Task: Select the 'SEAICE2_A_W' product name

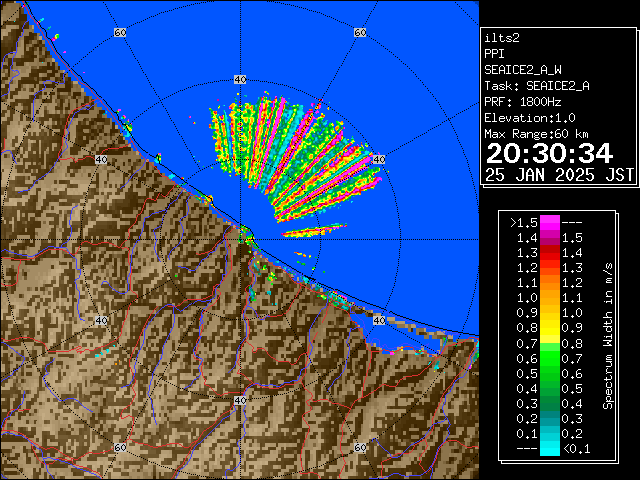Action: click(x=523, y=70)
